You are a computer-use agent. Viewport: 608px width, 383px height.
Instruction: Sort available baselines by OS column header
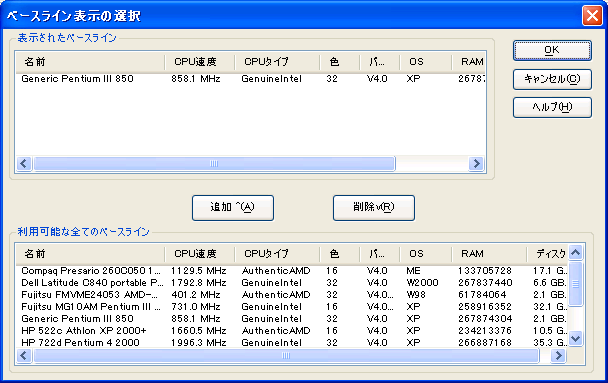point(425,254)
